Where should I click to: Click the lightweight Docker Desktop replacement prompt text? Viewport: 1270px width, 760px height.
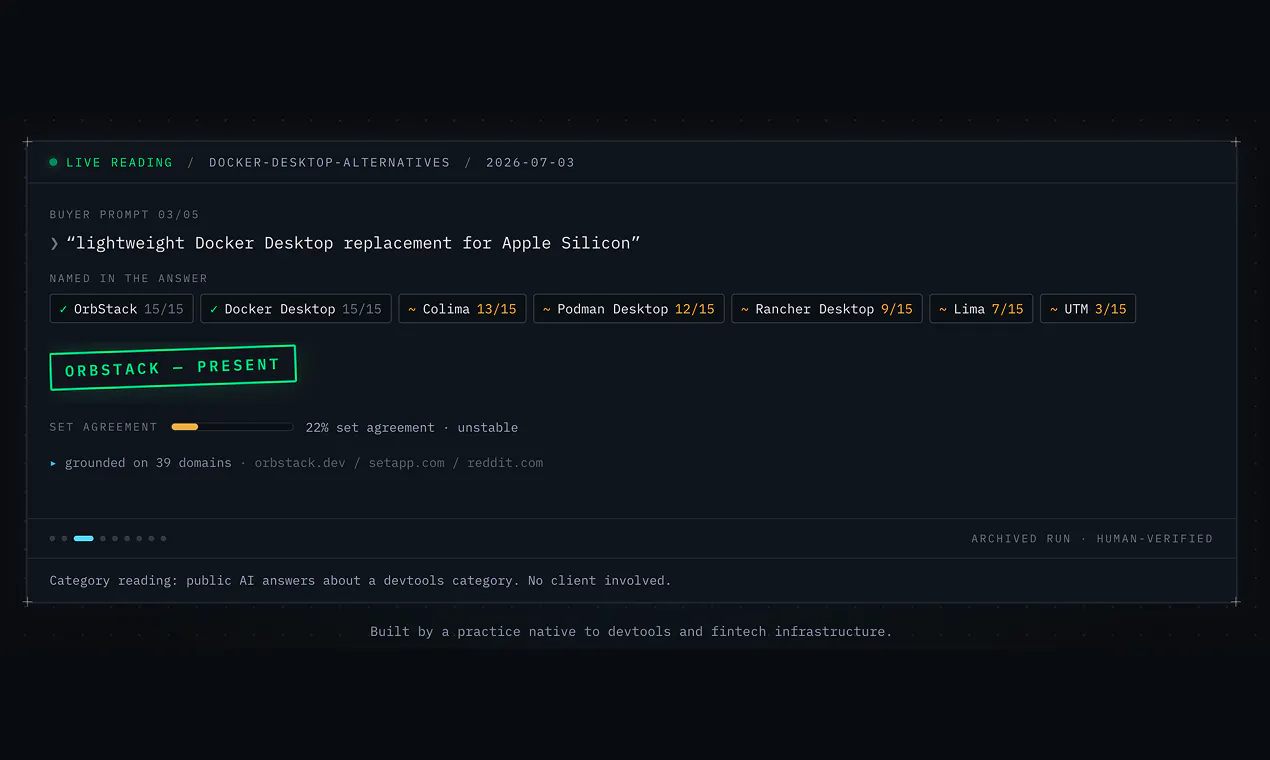click(353, 243)
